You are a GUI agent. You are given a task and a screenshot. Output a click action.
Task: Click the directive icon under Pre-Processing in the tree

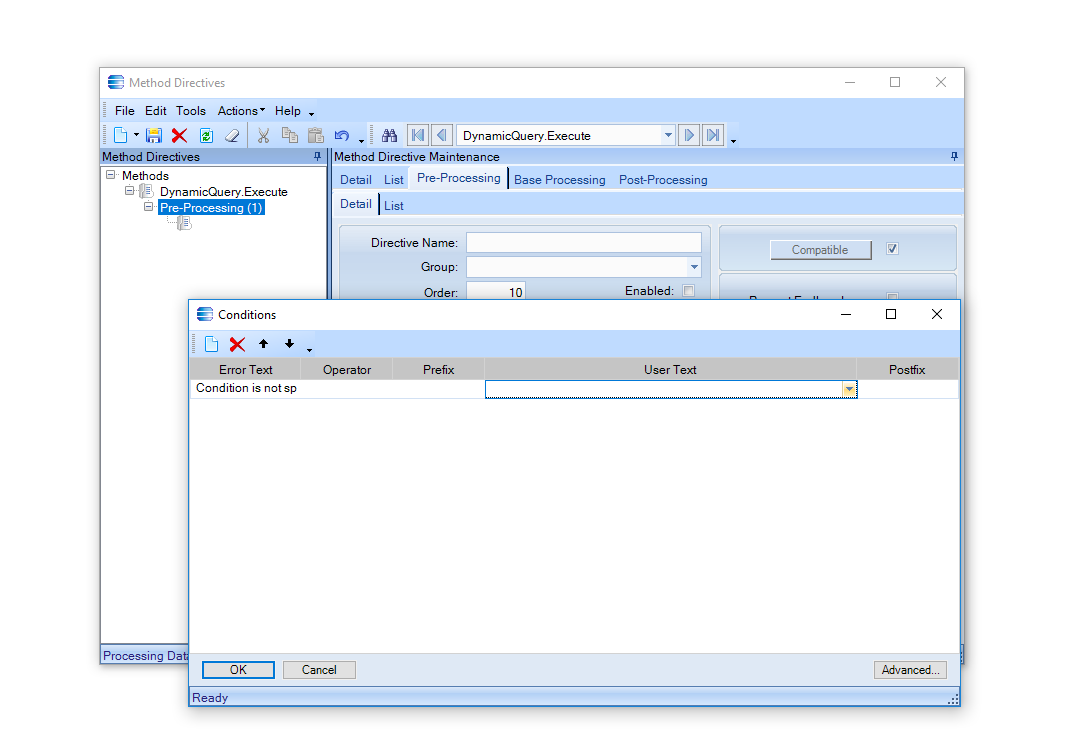pyautogui.click(x=184, y=223)
